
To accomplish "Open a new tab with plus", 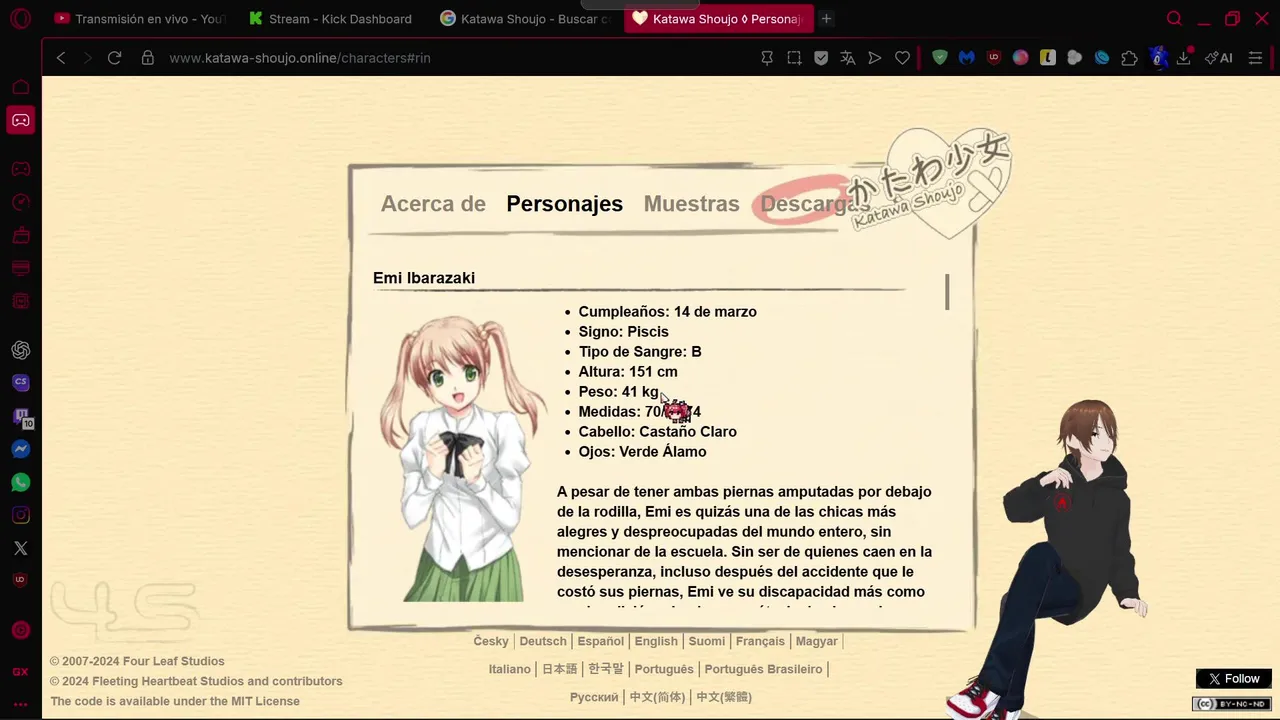I will pyautogui.click(x=826, y=18).
